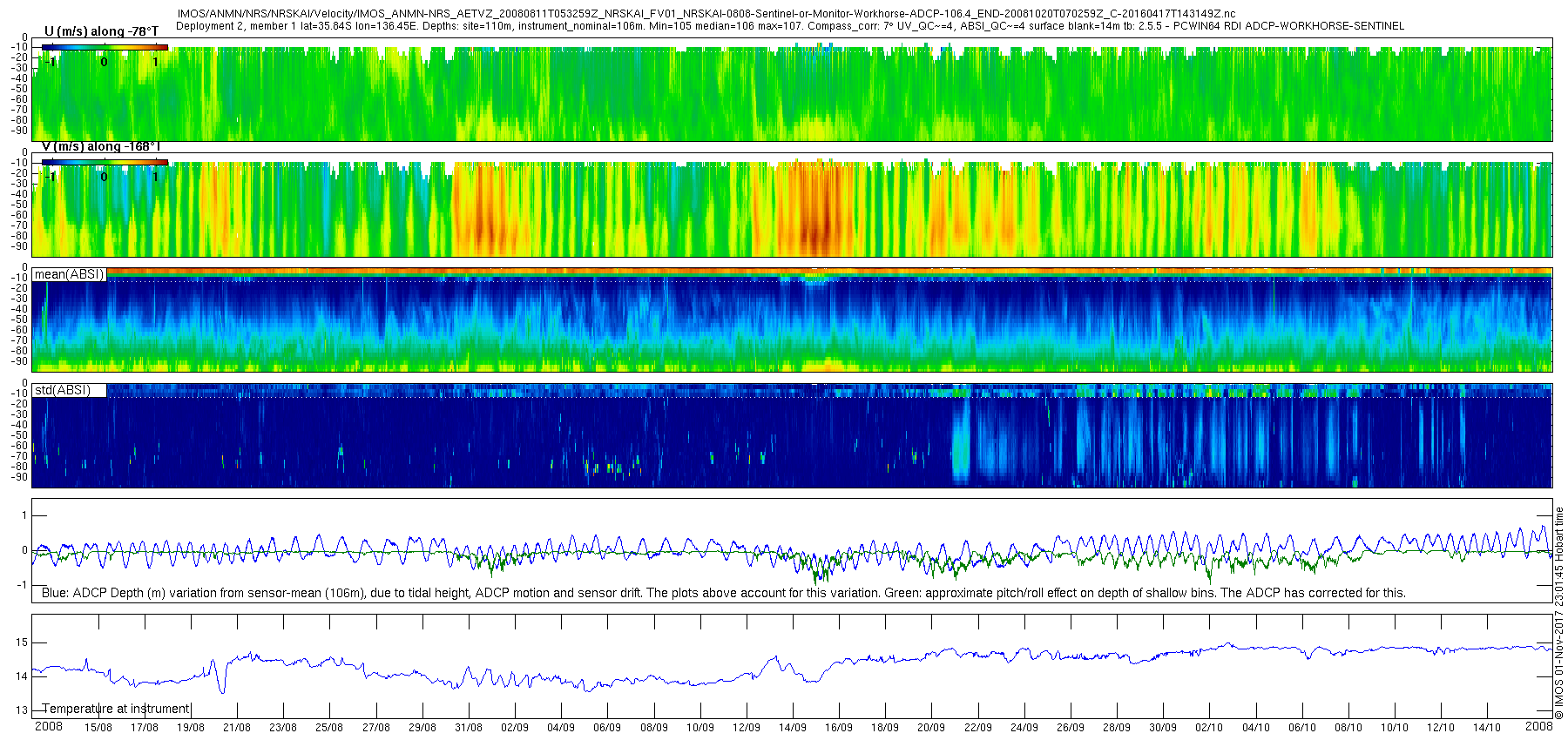Screen dimensions: 1568x740
Task: Click the '25/08' date tick label
Action: click(329, 728)
